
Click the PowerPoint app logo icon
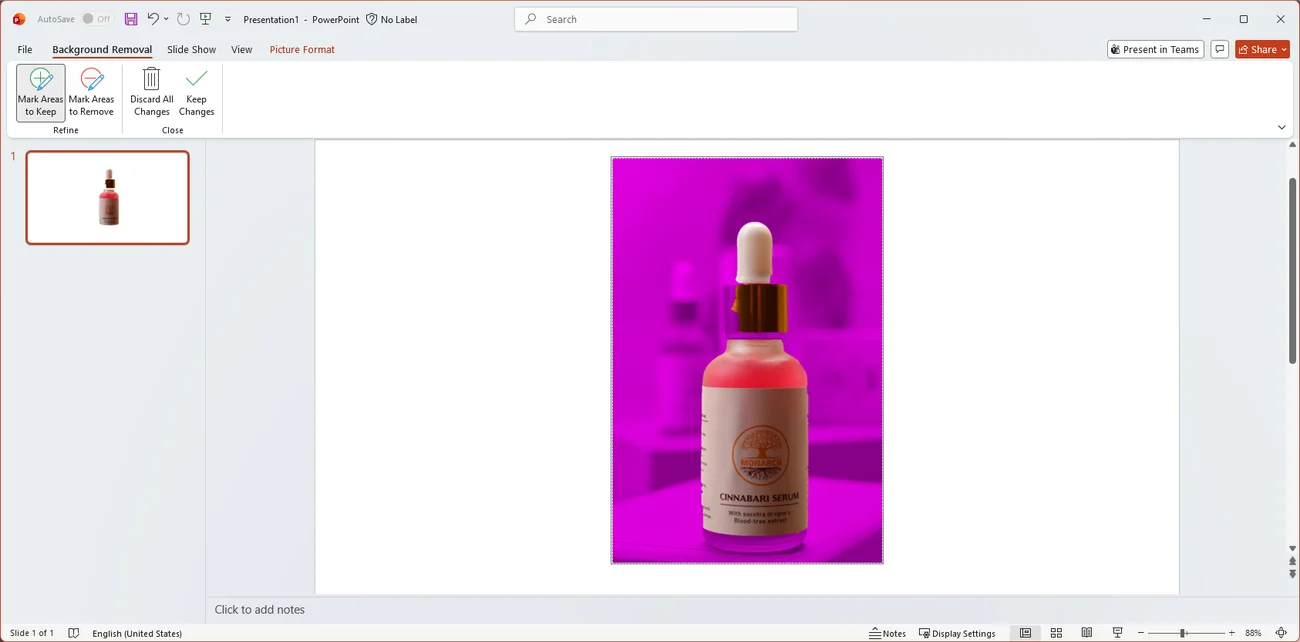tap(18, 19)
